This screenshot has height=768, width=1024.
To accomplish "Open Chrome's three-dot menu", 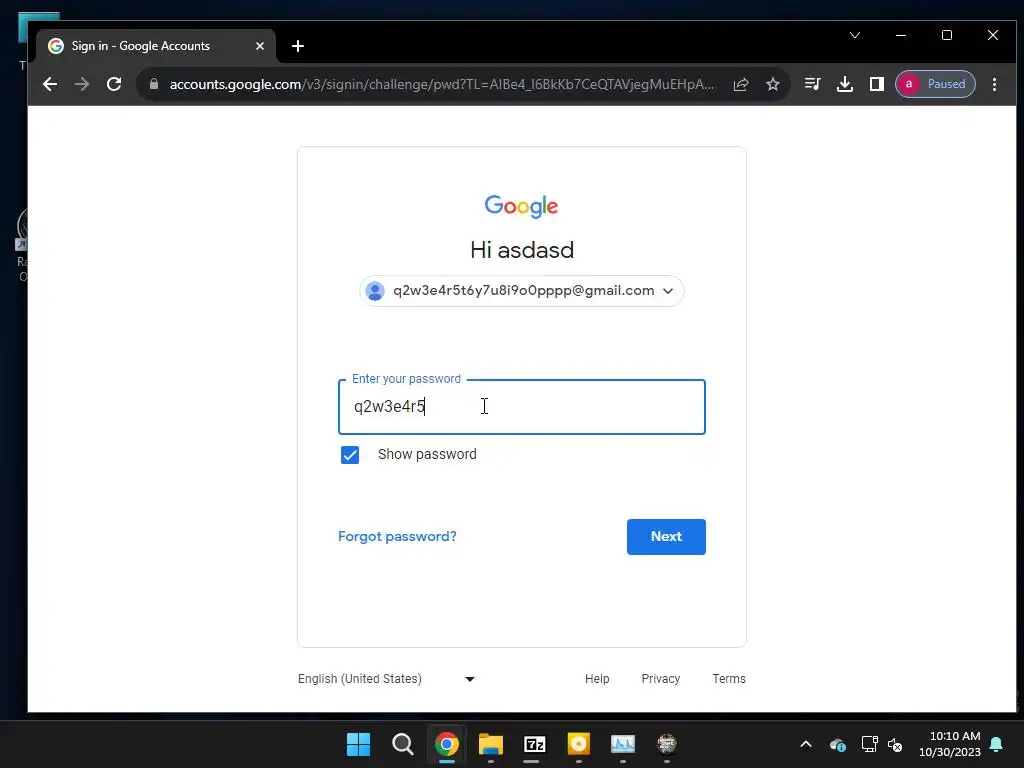I will (994, 84).
